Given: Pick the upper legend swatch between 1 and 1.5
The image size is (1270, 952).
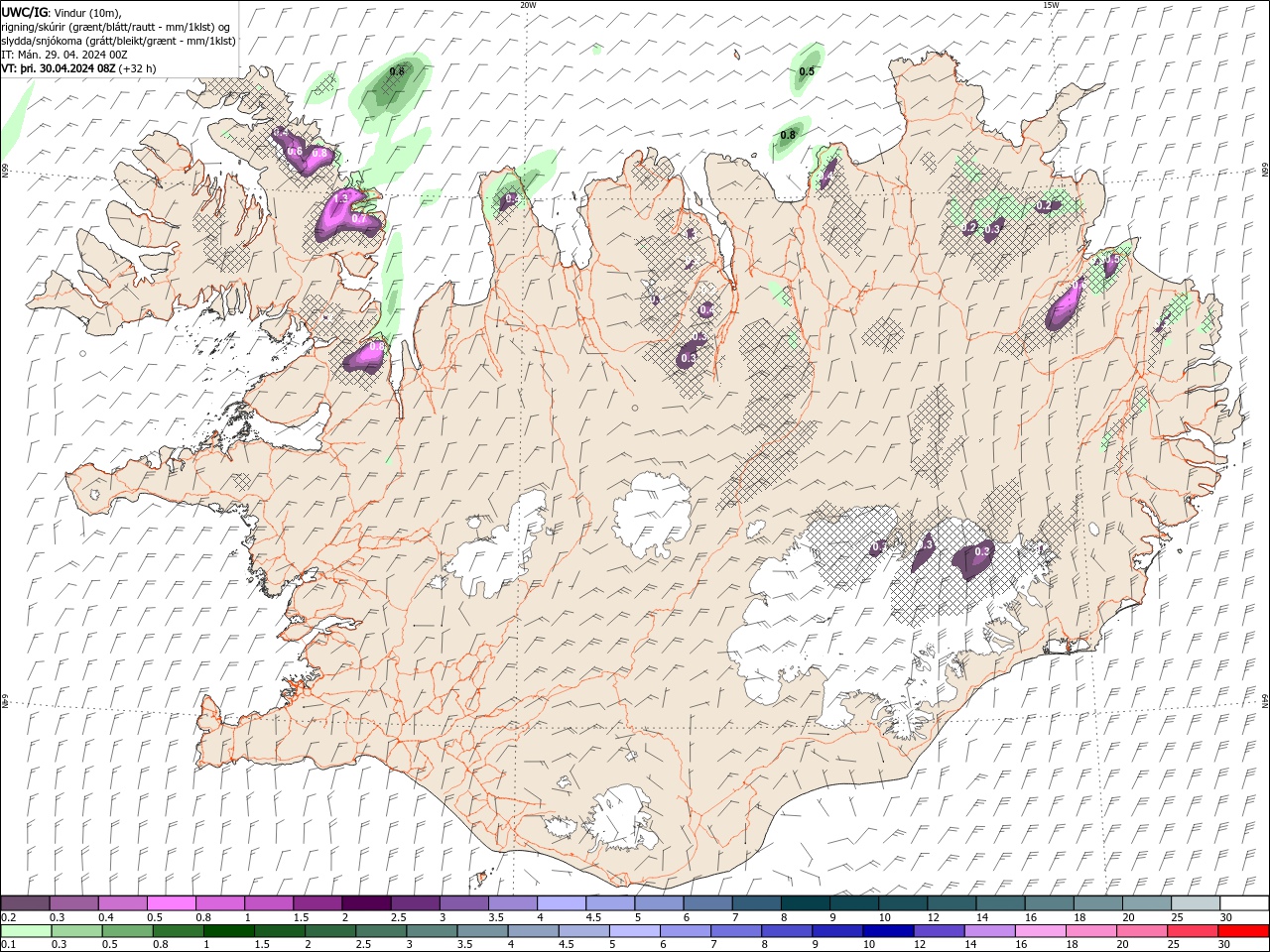Looking at the screenshot, I should pyautogui.click(x=268, y=903).
